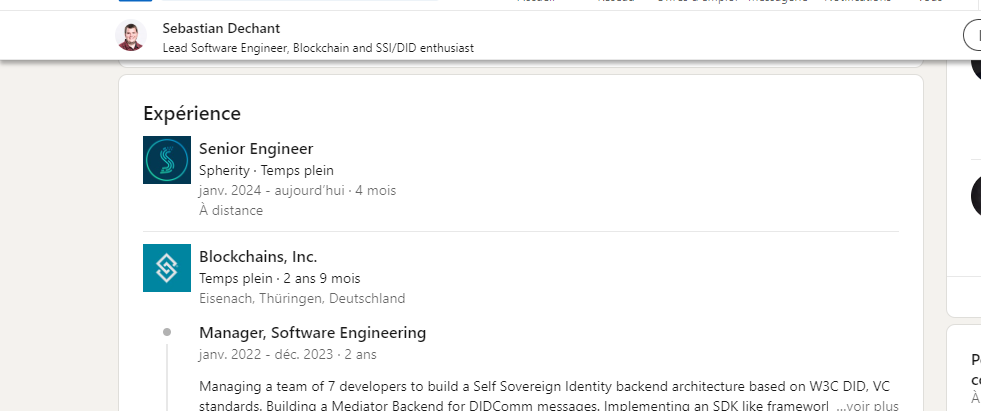Click the Managing a team of 7 developers description
This screenshot has height=411, width=981.
549,395
